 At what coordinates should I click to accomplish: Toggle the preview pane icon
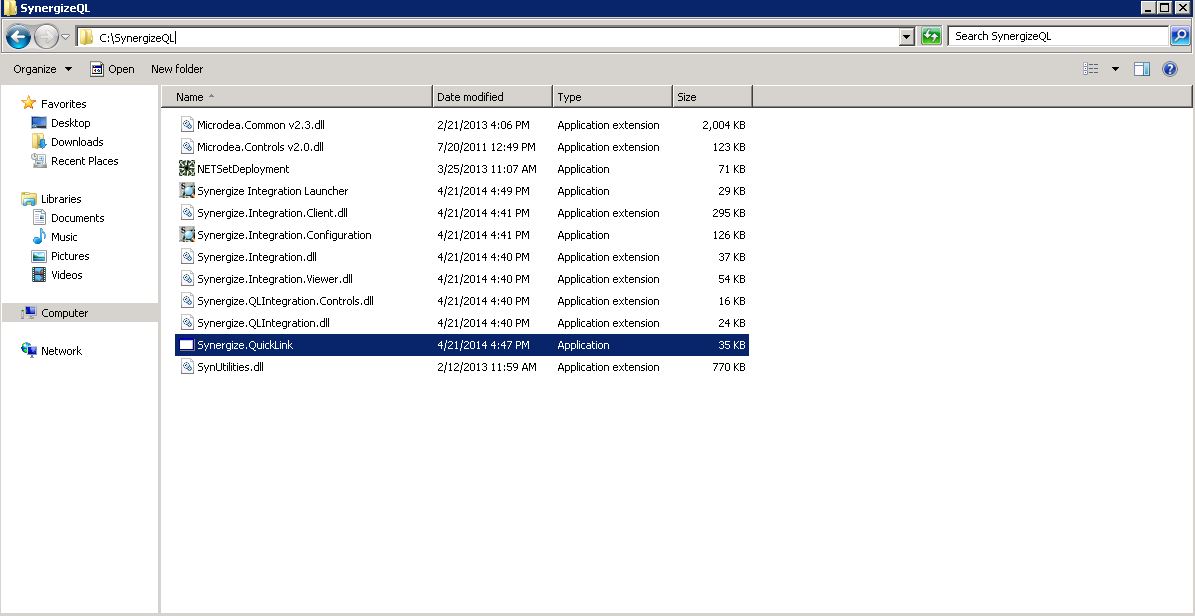[x=1142, y=69]
